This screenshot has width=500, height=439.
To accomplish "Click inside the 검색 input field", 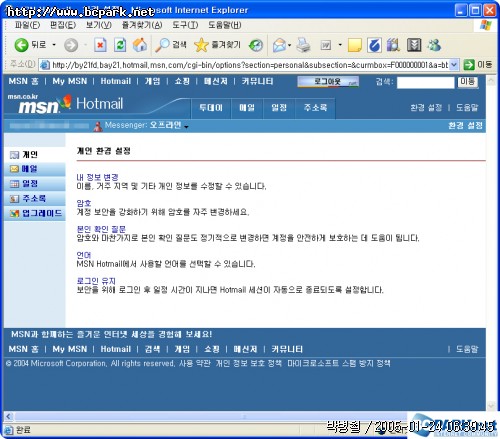I will (x=425, y=82).
